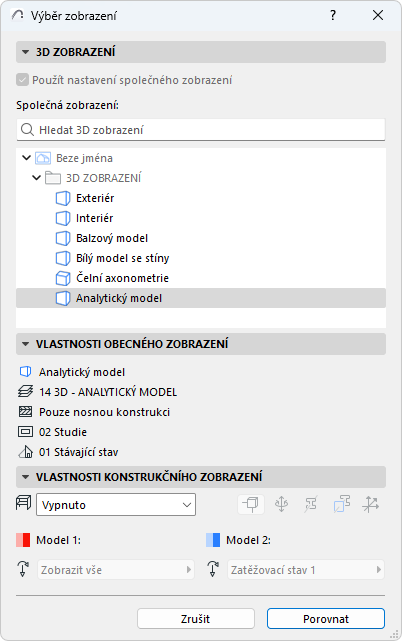Click the Beze jména project icon
The image size is (402, 641).
[x=43, y=158]
